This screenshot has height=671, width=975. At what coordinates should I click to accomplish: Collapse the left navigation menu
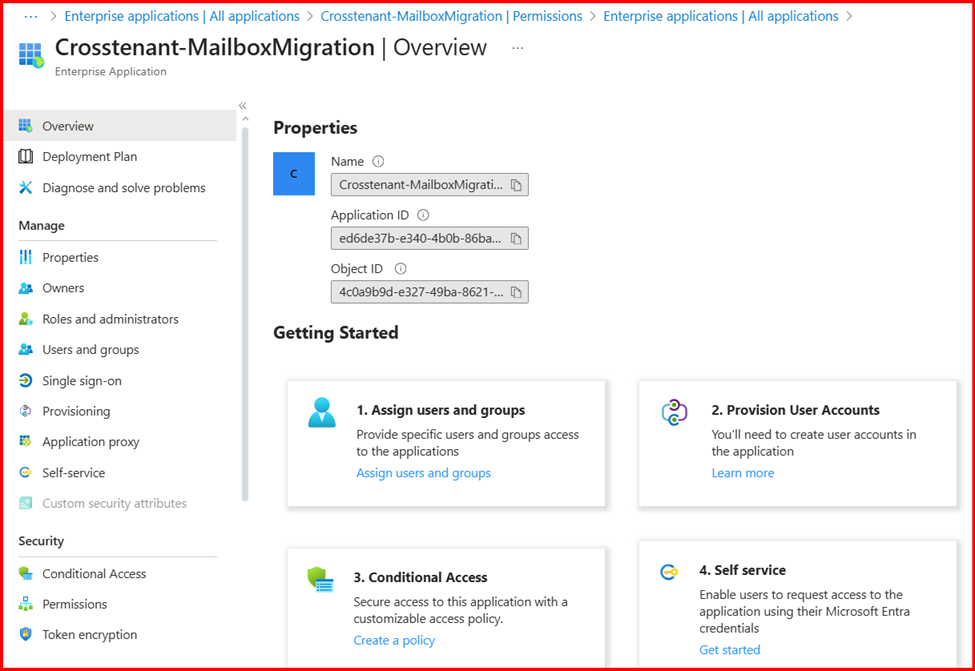tap(242, 106)
